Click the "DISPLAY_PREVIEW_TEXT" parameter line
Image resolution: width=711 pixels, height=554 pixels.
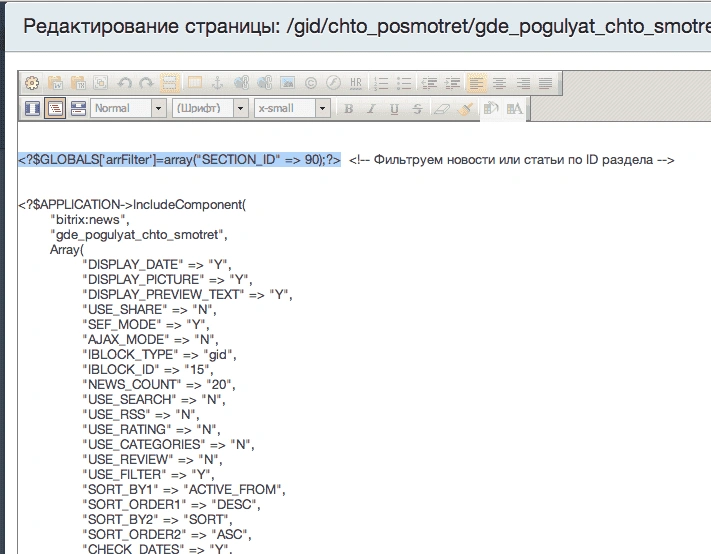click(x=187, y=294)
